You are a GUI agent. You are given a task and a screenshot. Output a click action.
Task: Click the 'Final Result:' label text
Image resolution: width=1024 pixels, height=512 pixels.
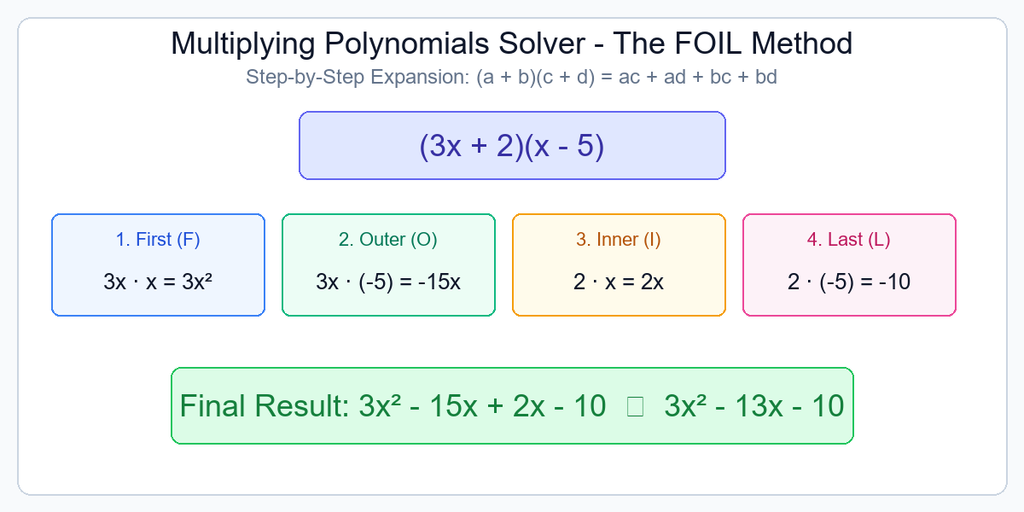pyautogui.click(x=265, y=406)
